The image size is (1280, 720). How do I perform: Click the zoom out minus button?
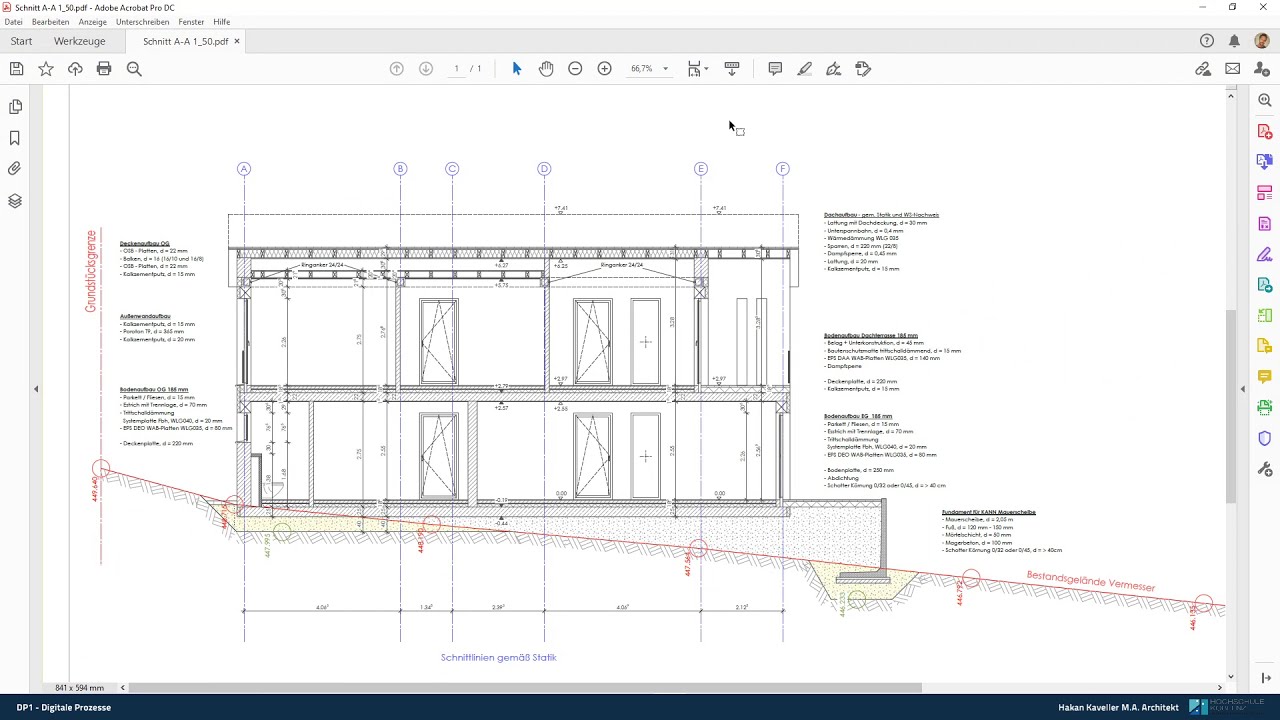tap(575, 69)
